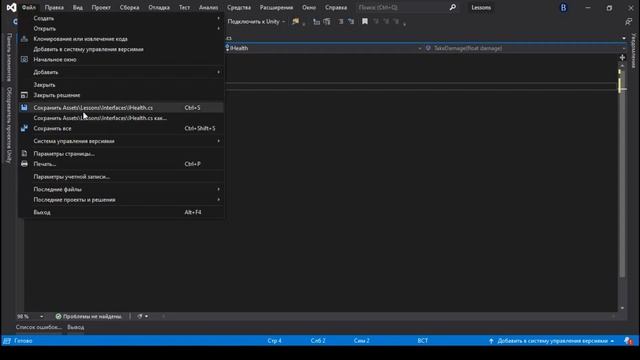This screenshot has width=640, height=360.
Task: Click the Lessons solution name button
Action: pos(481,7)
